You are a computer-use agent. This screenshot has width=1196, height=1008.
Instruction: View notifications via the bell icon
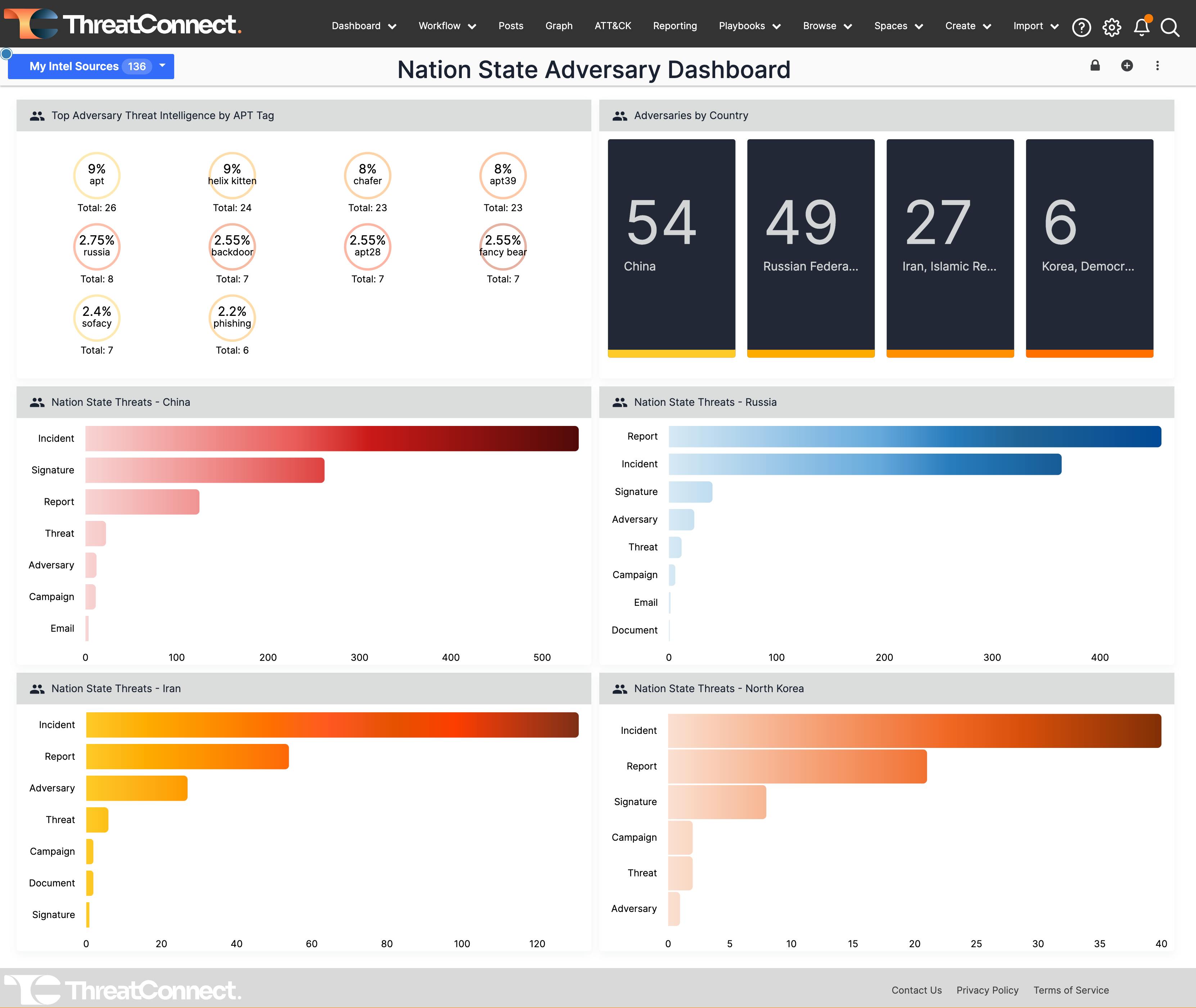coord(1142,26)
